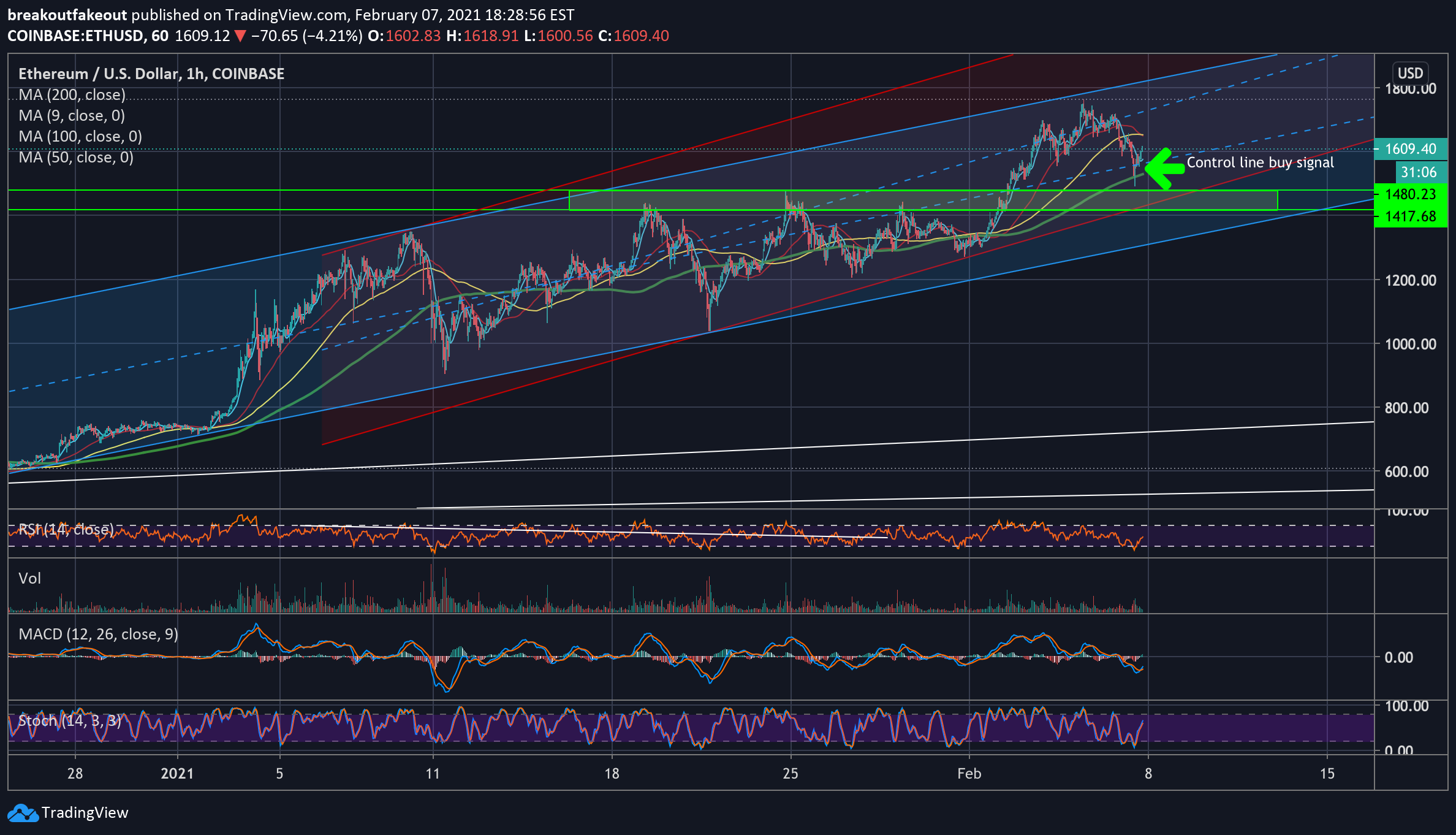Click the 1480.23 green price label
Viewport: 1456px width, 835px height.
point(1411,194)
